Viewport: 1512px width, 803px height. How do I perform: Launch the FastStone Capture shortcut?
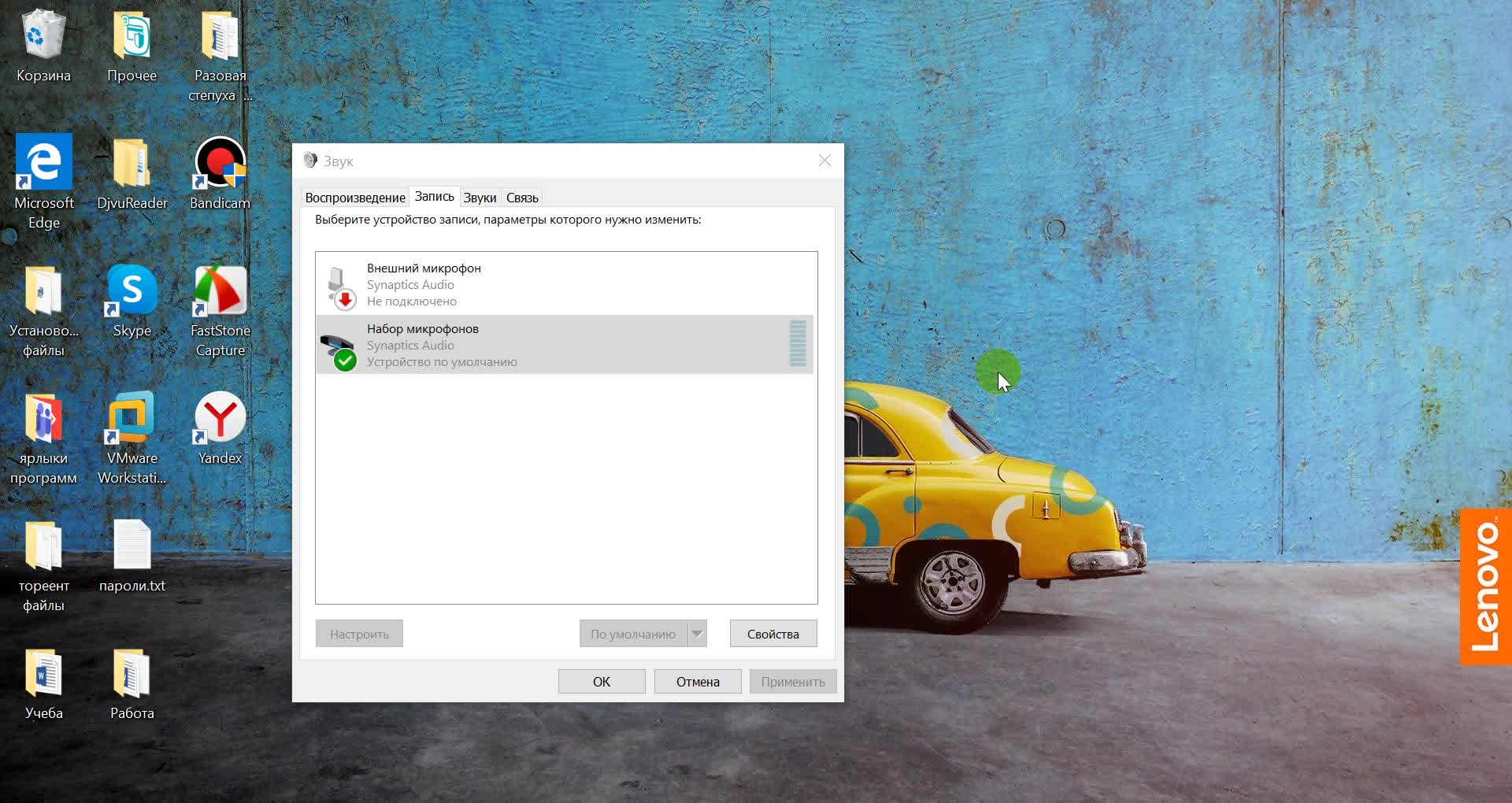[220, 290]
